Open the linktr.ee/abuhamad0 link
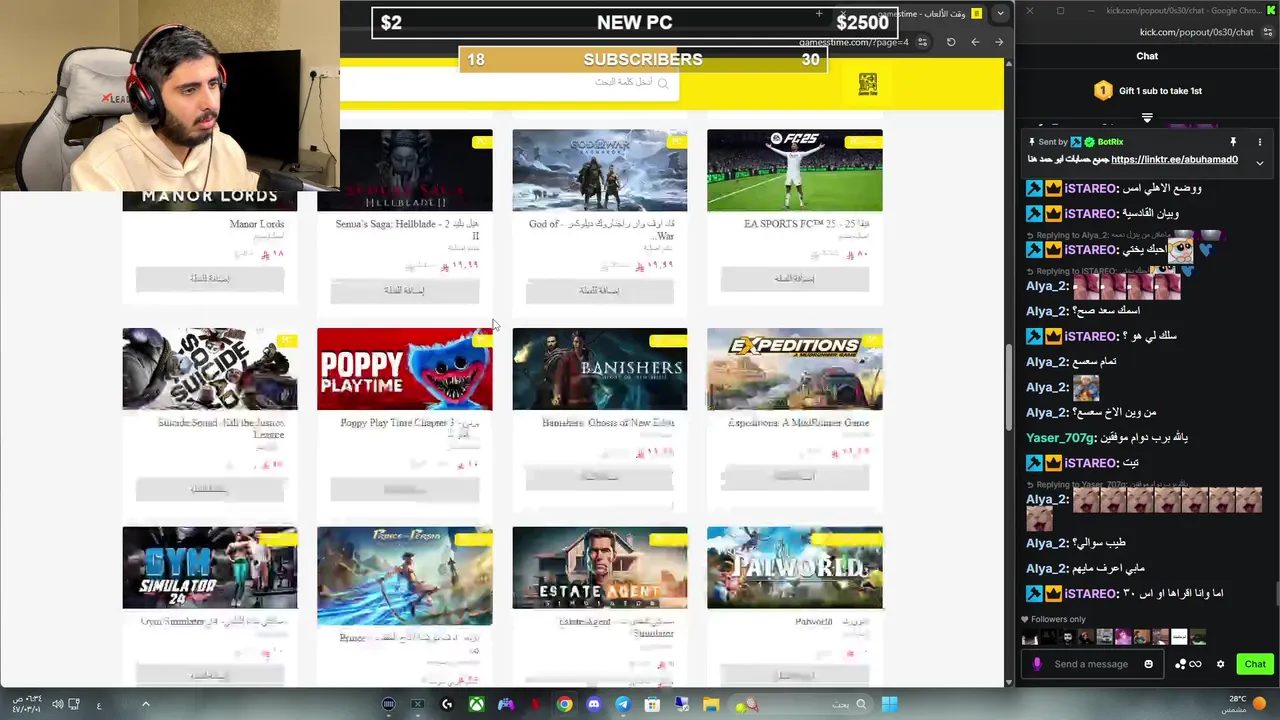The image size is (1280, 720). point(1174,159)
